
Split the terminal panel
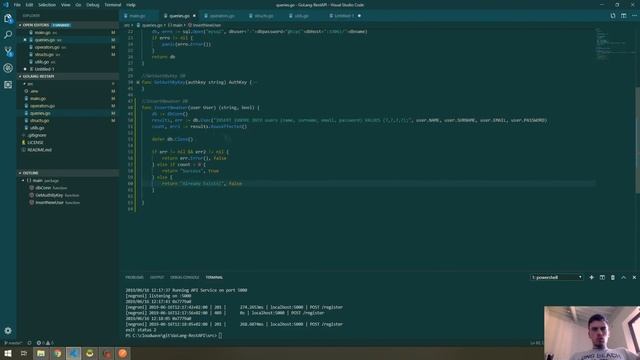pos(602,278)
